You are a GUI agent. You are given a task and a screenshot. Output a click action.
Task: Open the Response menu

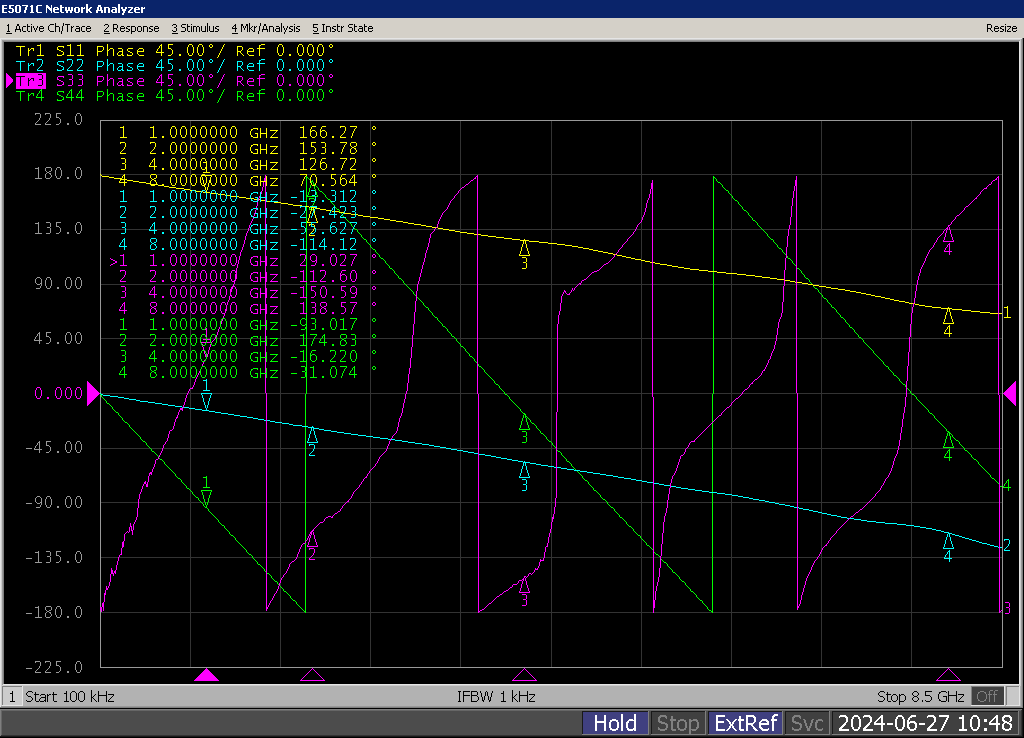[131, 28]
